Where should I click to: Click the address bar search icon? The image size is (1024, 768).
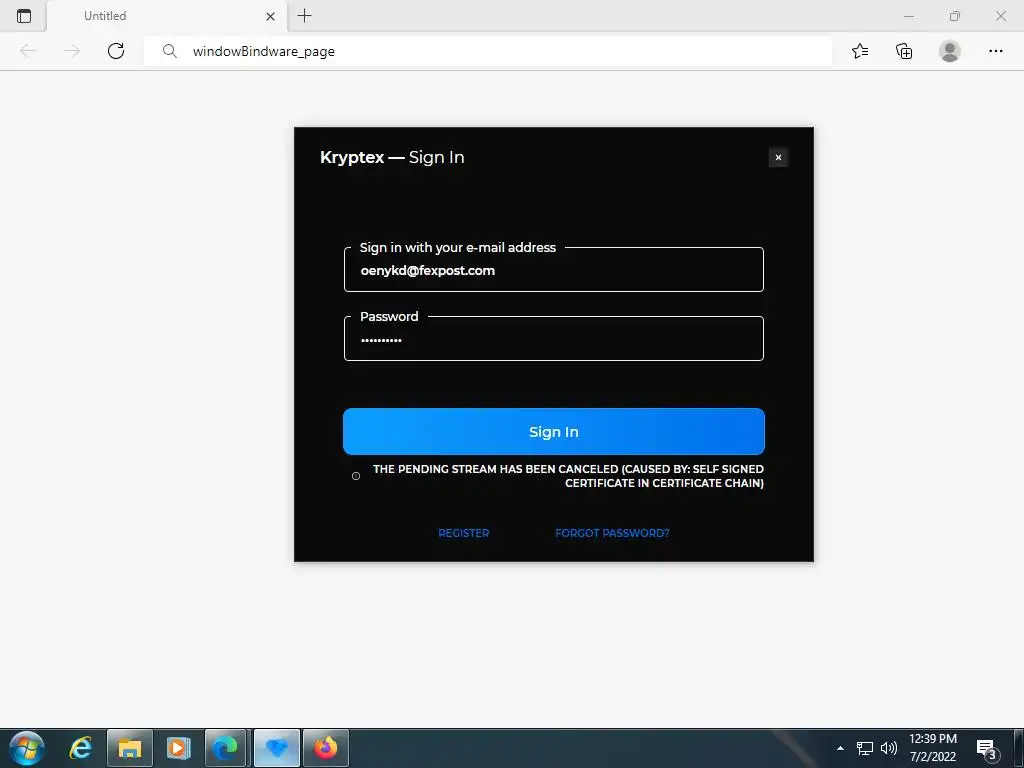click(x=169, y=51)
